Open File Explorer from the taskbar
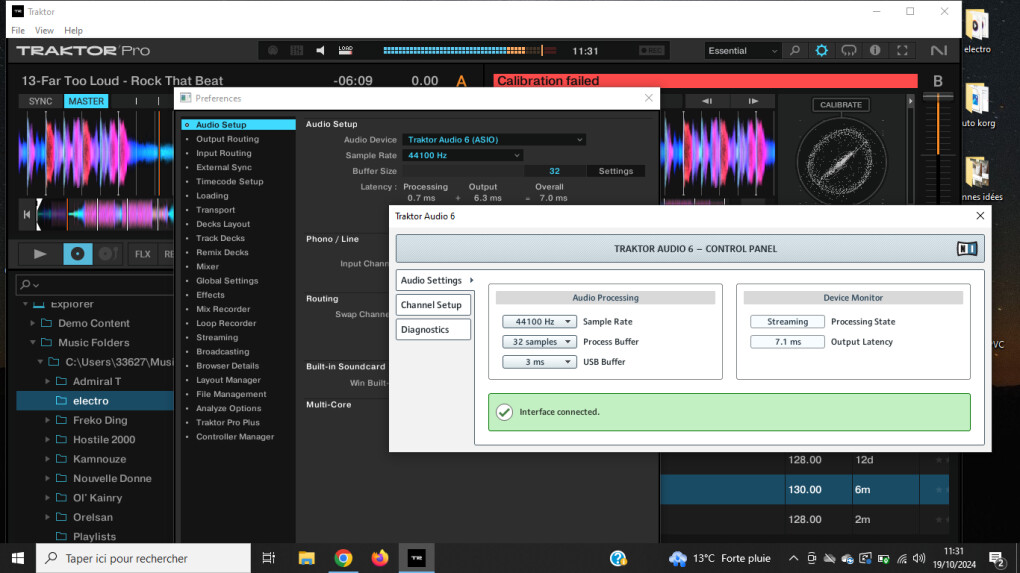 pyautogui.click(x=306, y=558)
